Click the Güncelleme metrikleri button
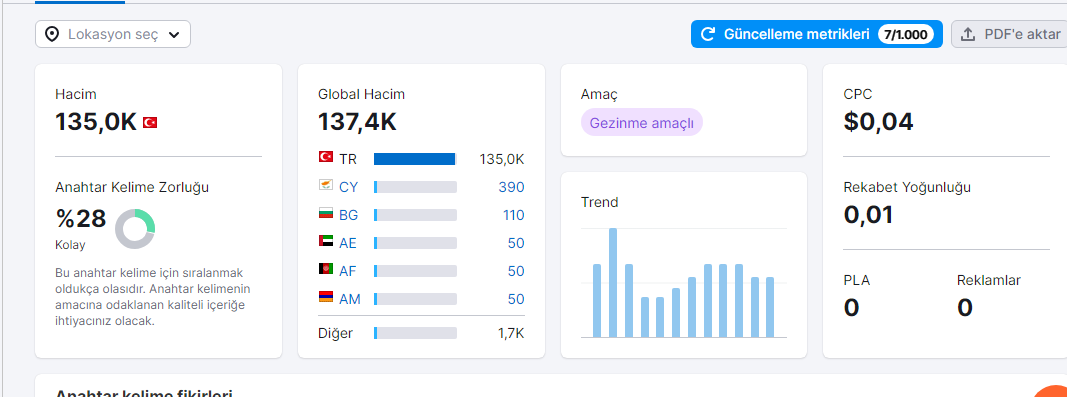 817,34
